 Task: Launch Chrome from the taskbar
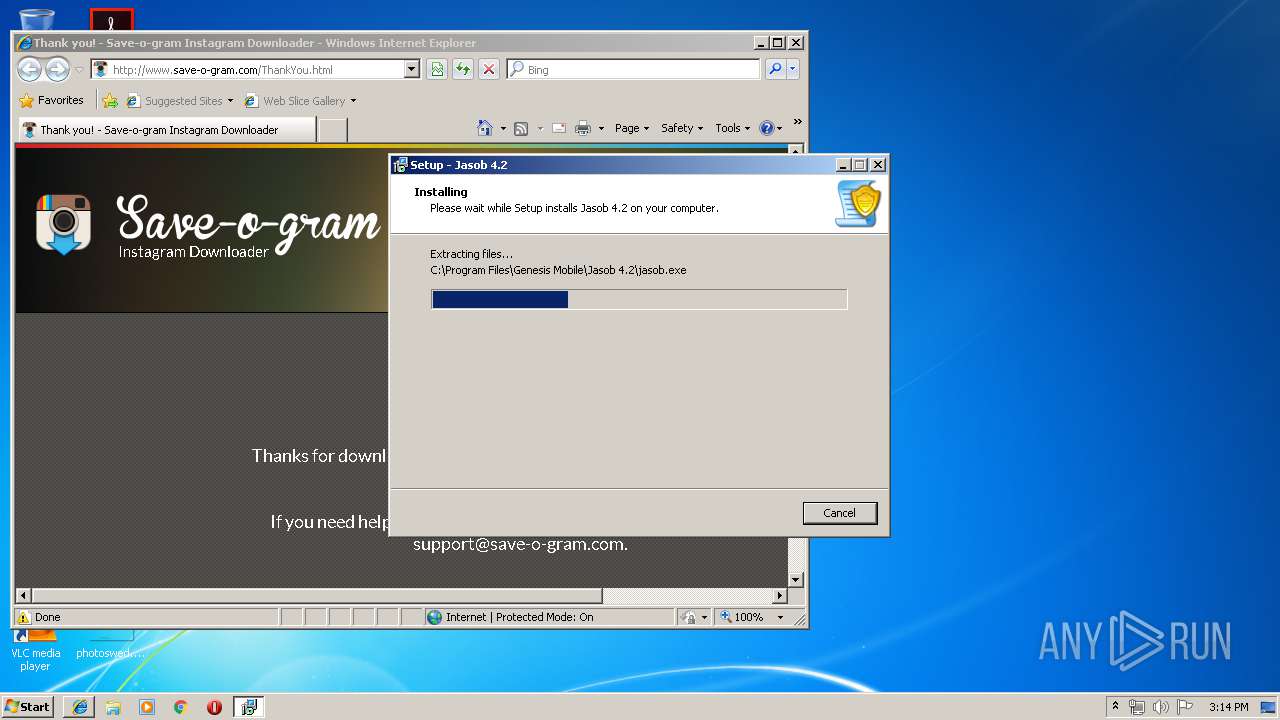[x=181, y=707]
